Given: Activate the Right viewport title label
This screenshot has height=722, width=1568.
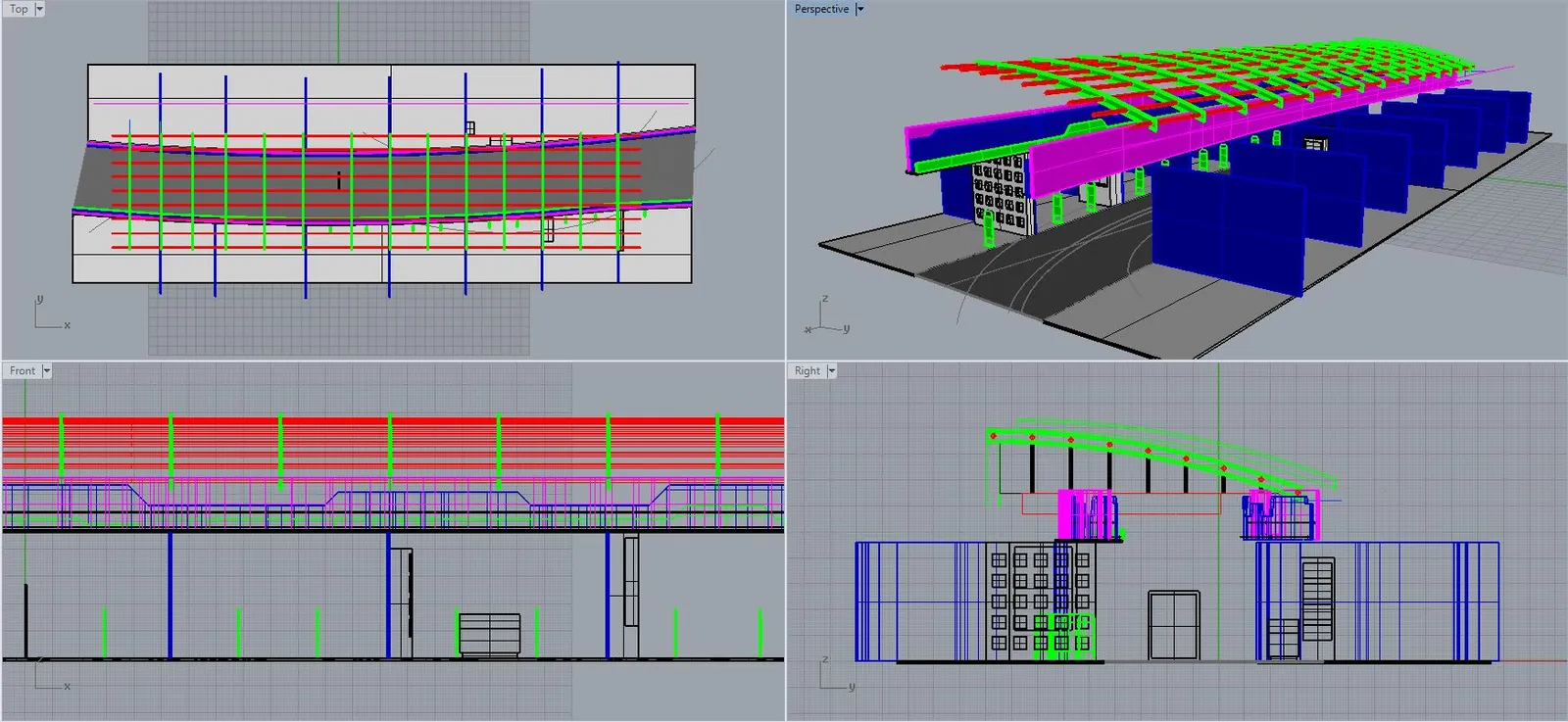Looking at the screenshot, I should pyautogui.click(x=808, y=371).
